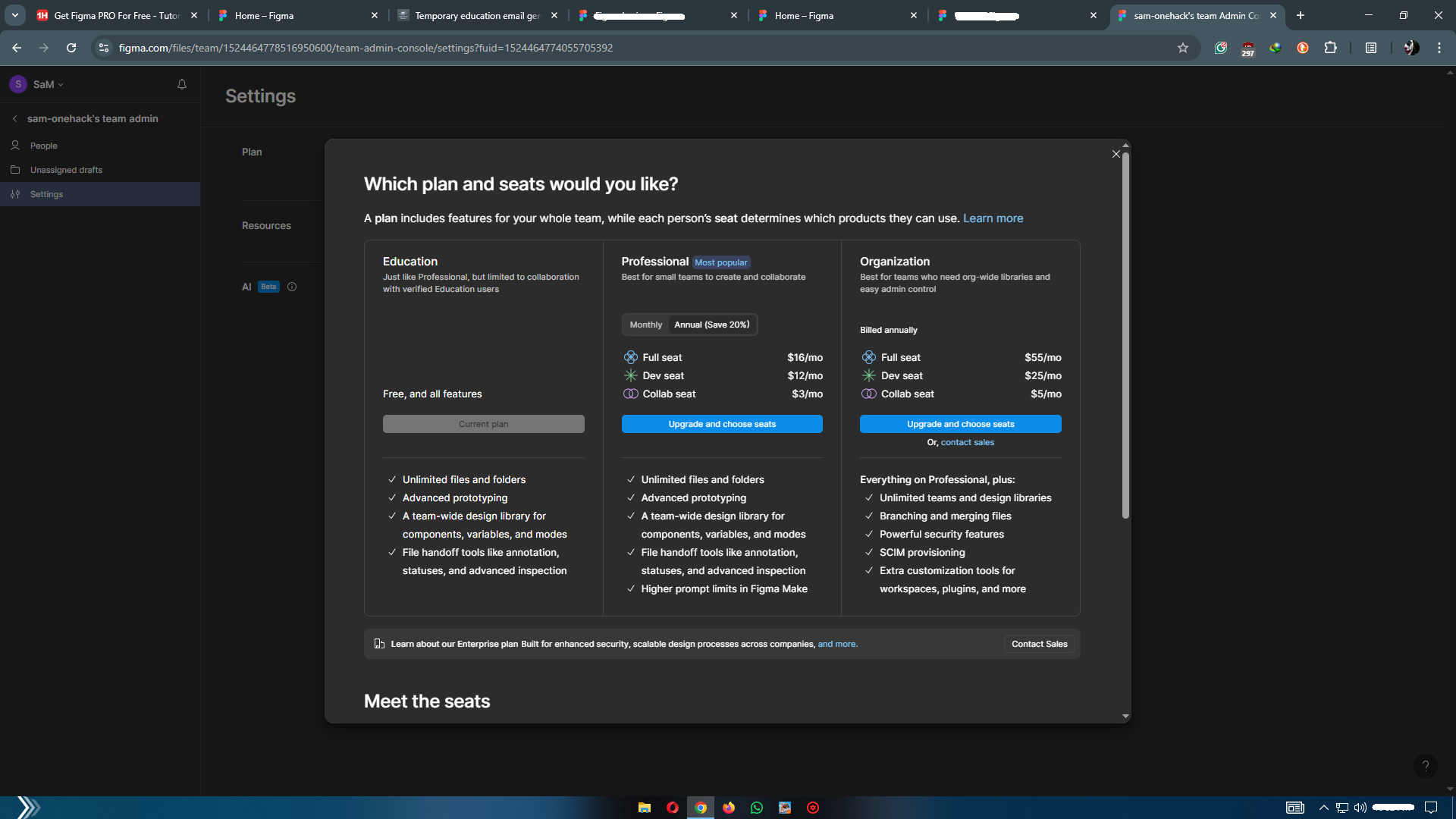Open File Explorer from the taskbar

(x=645, y=808)
